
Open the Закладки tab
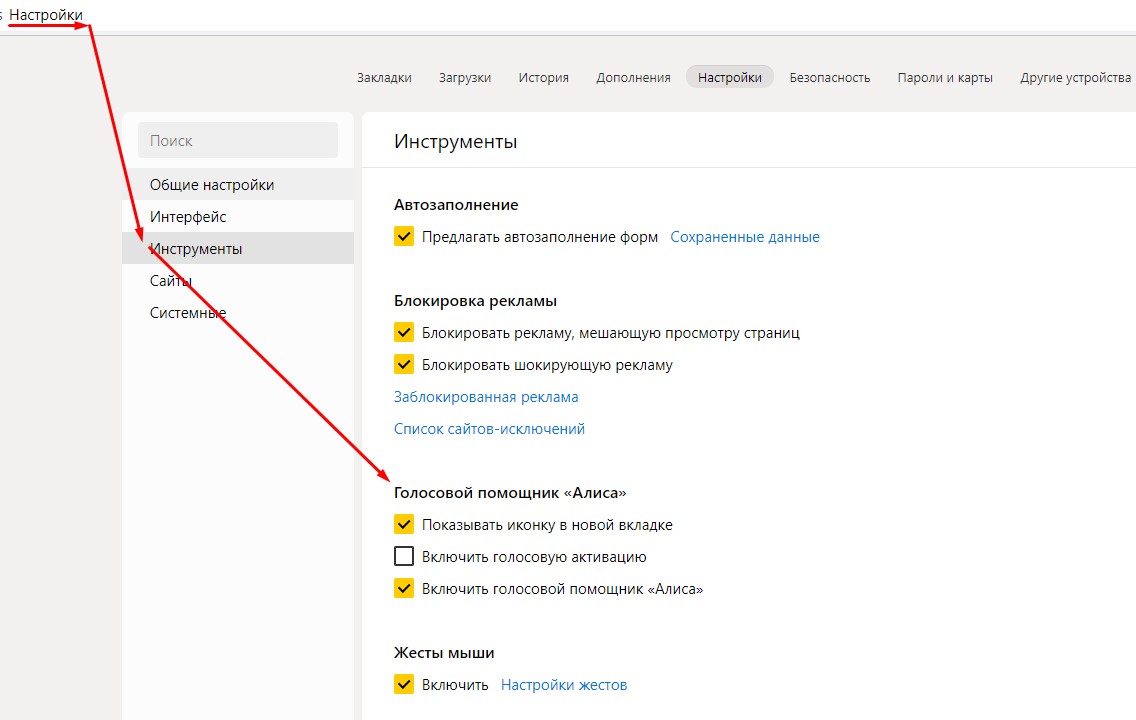click(x=384, y=78)
